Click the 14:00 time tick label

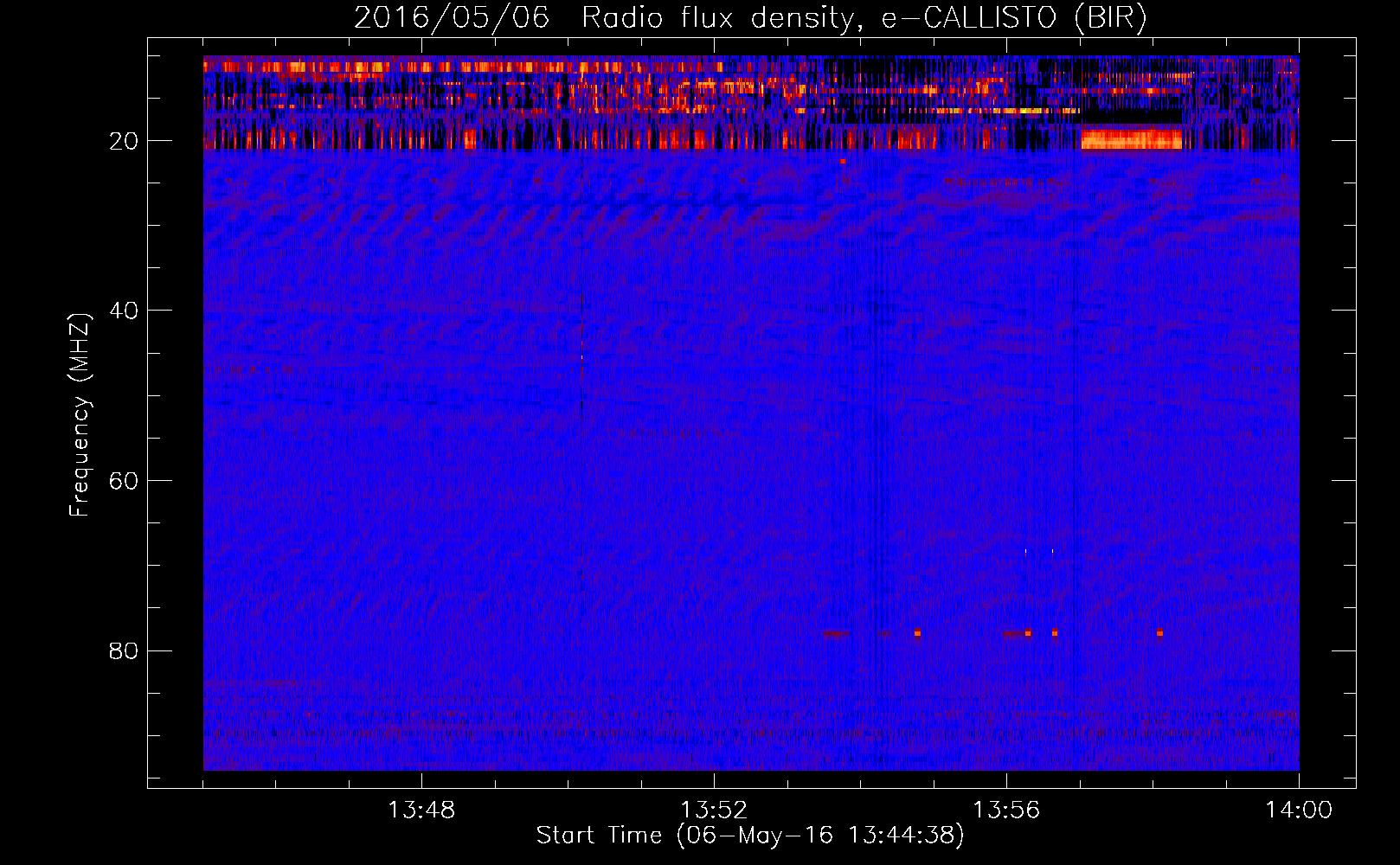point(1299,811)
